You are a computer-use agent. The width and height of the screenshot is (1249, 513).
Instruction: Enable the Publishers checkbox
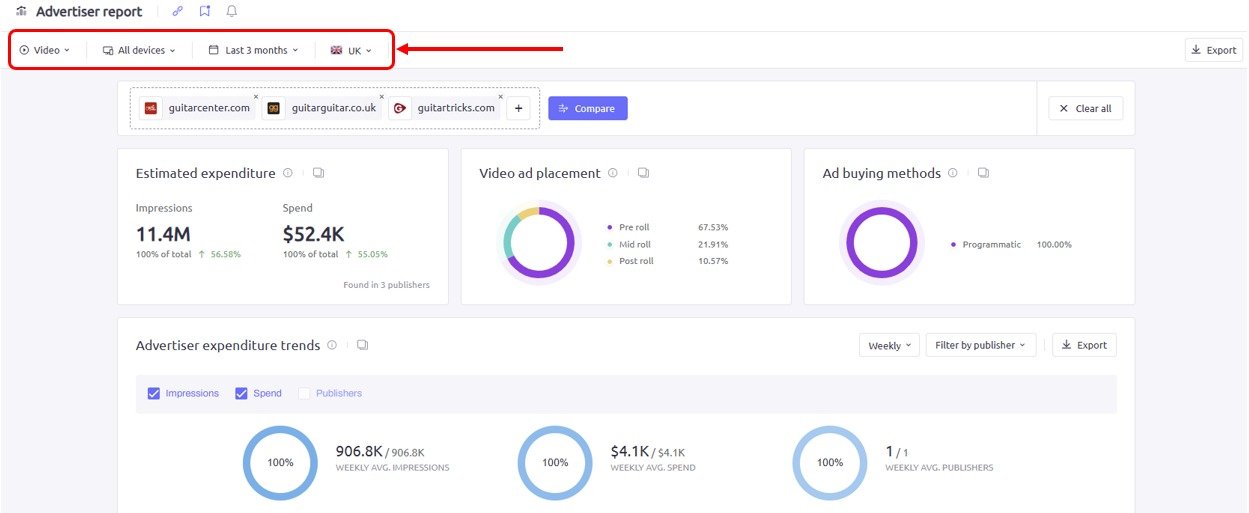(304, 393)
